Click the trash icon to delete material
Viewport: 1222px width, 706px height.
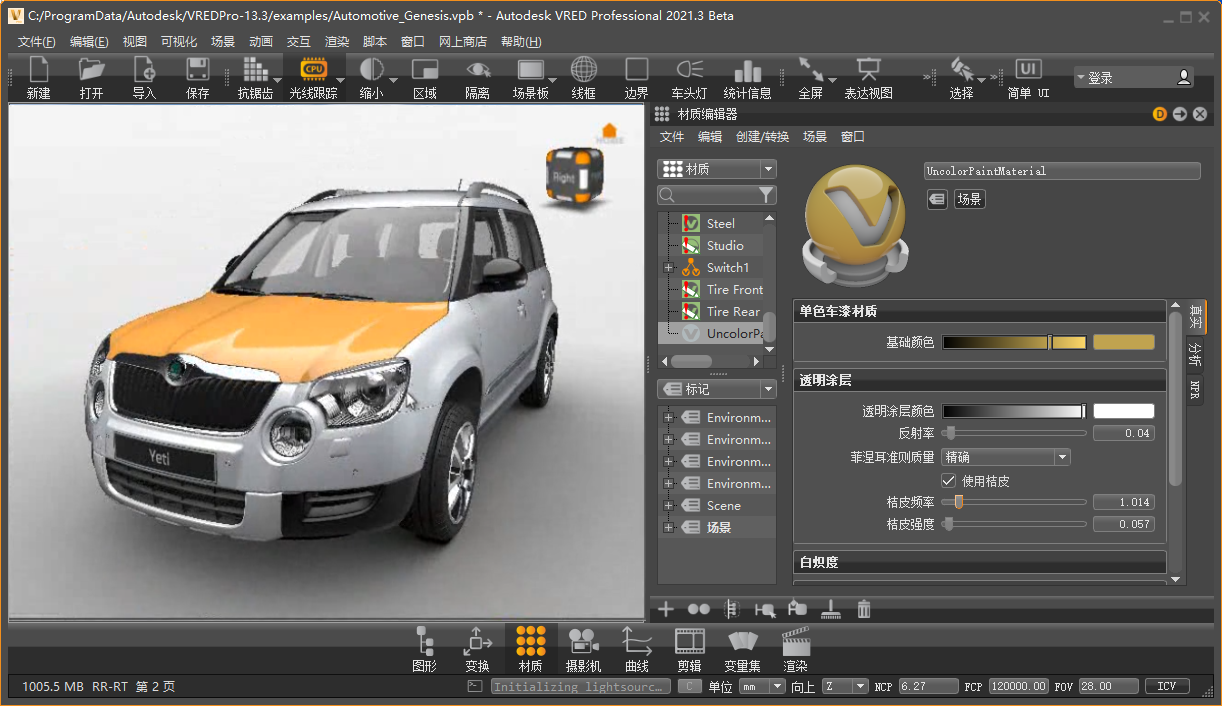[864, 608]
